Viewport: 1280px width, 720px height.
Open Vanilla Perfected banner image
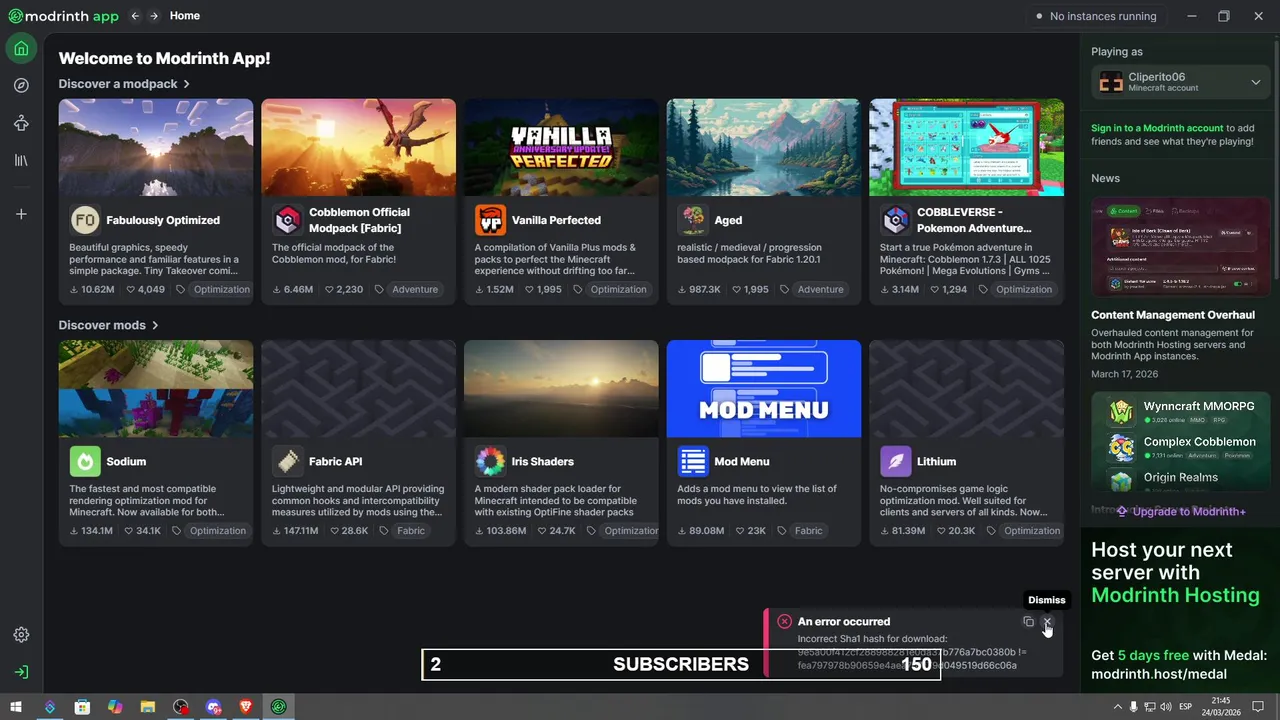561,147
